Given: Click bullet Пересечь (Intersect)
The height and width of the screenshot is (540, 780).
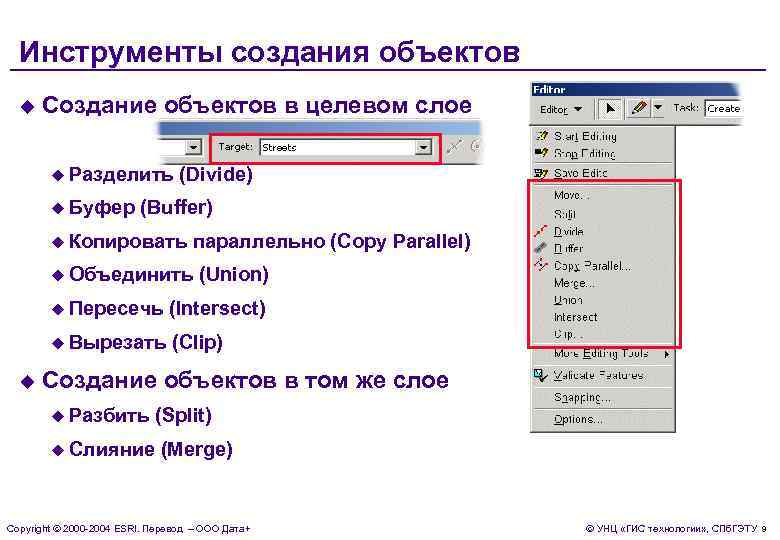Looking at the screenshot, I should [167, 308].
